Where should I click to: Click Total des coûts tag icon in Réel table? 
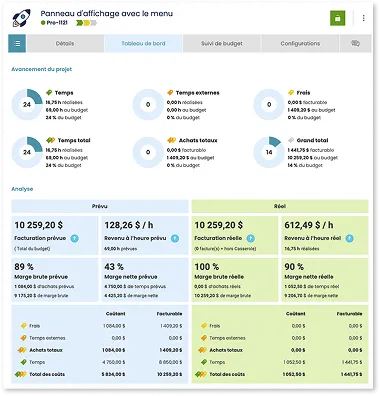pos(201,374)
